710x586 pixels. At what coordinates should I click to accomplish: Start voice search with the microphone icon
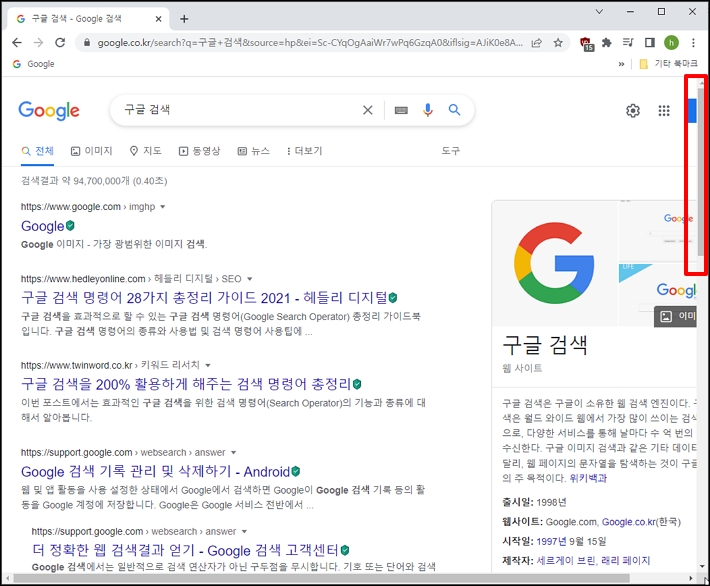427,110
